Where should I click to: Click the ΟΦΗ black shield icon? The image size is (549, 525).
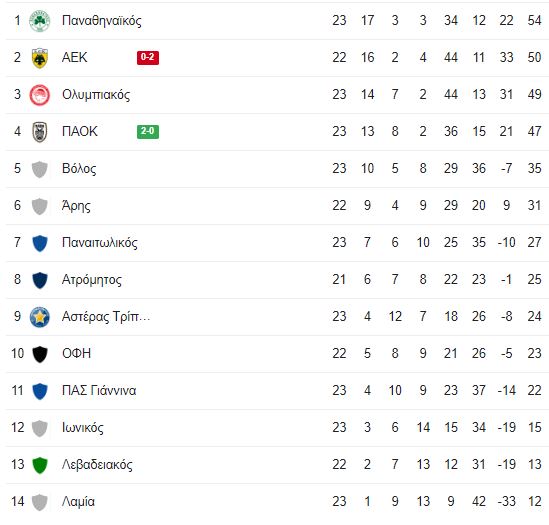click(x=40, y=354)
